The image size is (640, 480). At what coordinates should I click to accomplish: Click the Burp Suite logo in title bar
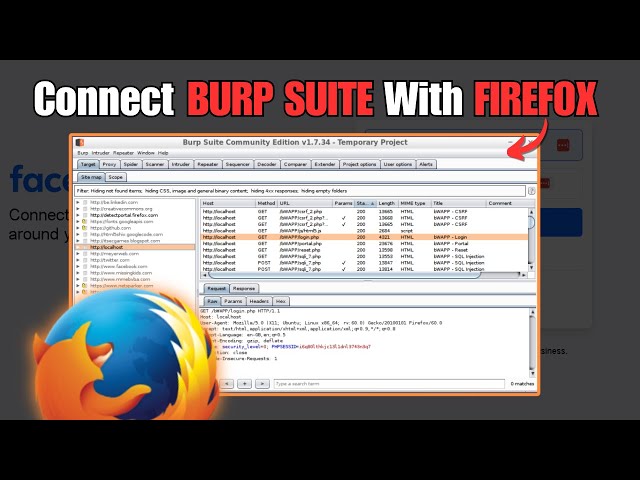(x=80, y=142)
